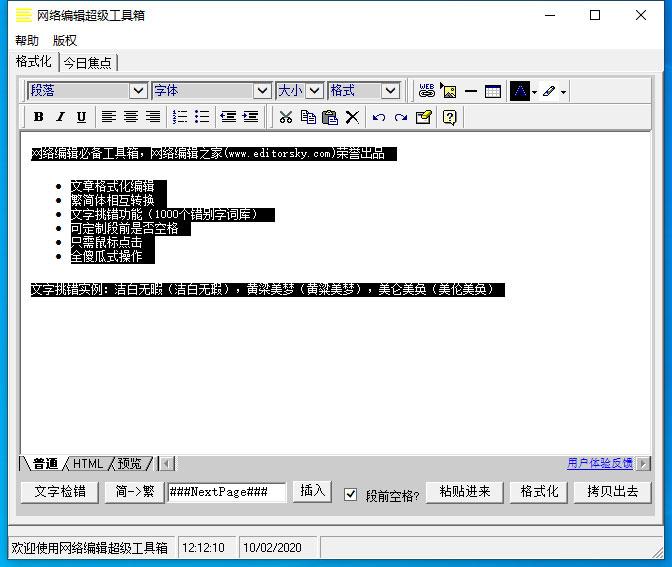The width and height of the screenshot is (672, 567).
Task: Click the scissors cut icon
Action: point(285,117)
